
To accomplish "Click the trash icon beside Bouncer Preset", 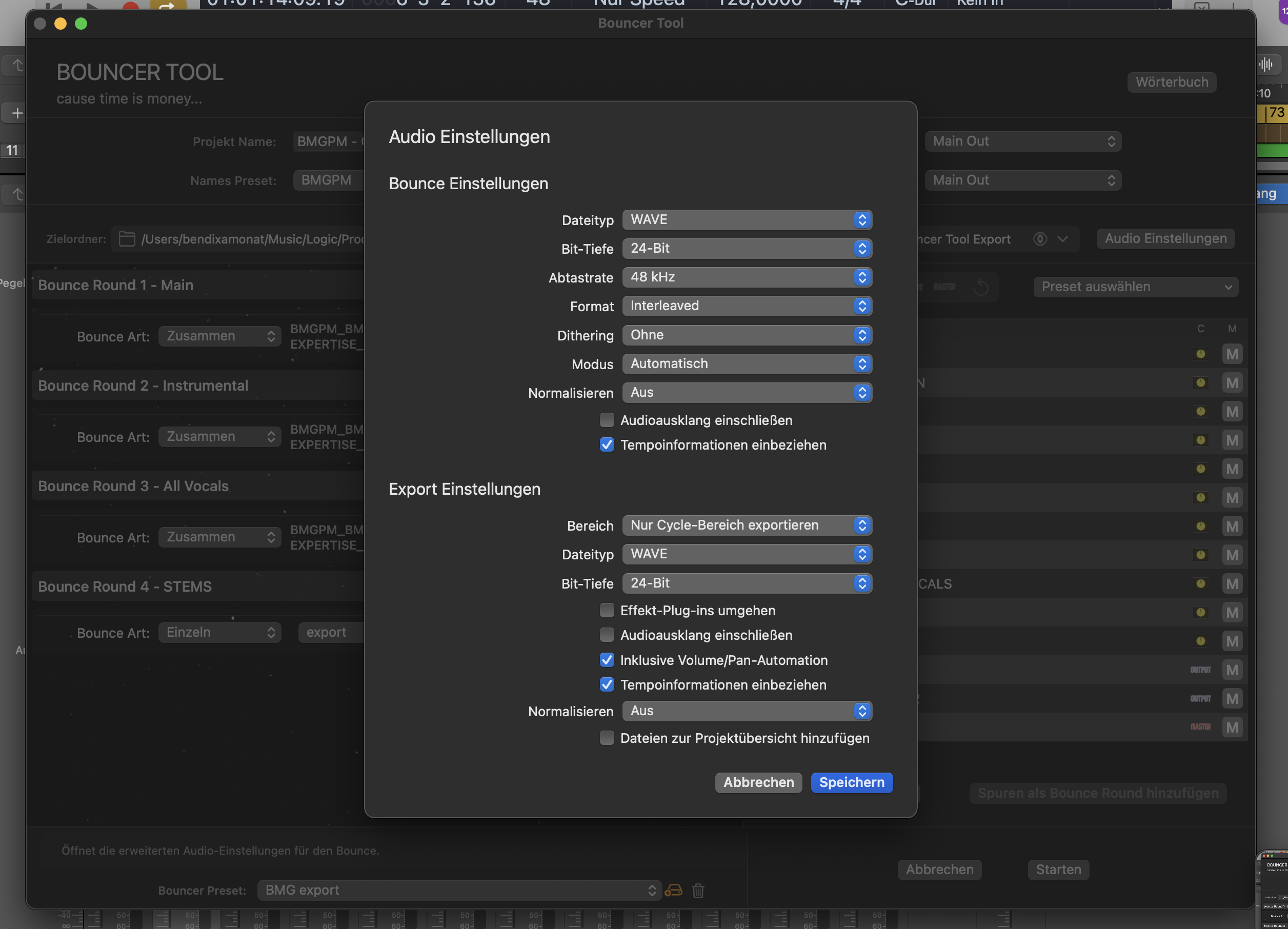I will coord(698,891).
